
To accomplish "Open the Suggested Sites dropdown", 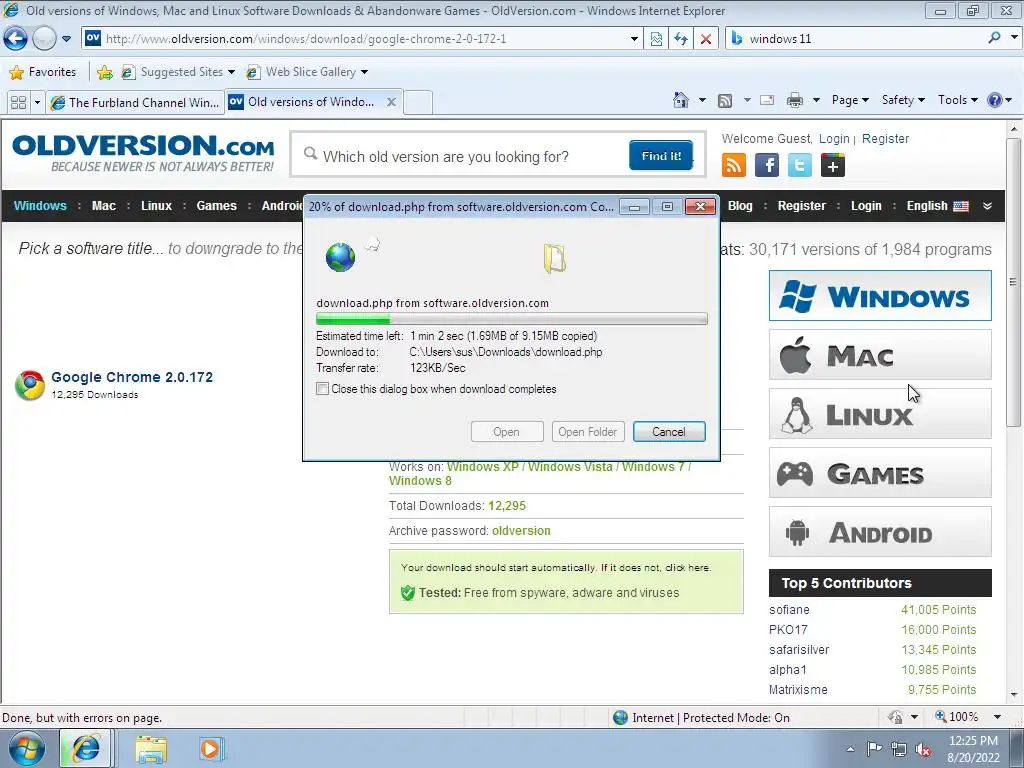I will point(231,72).
